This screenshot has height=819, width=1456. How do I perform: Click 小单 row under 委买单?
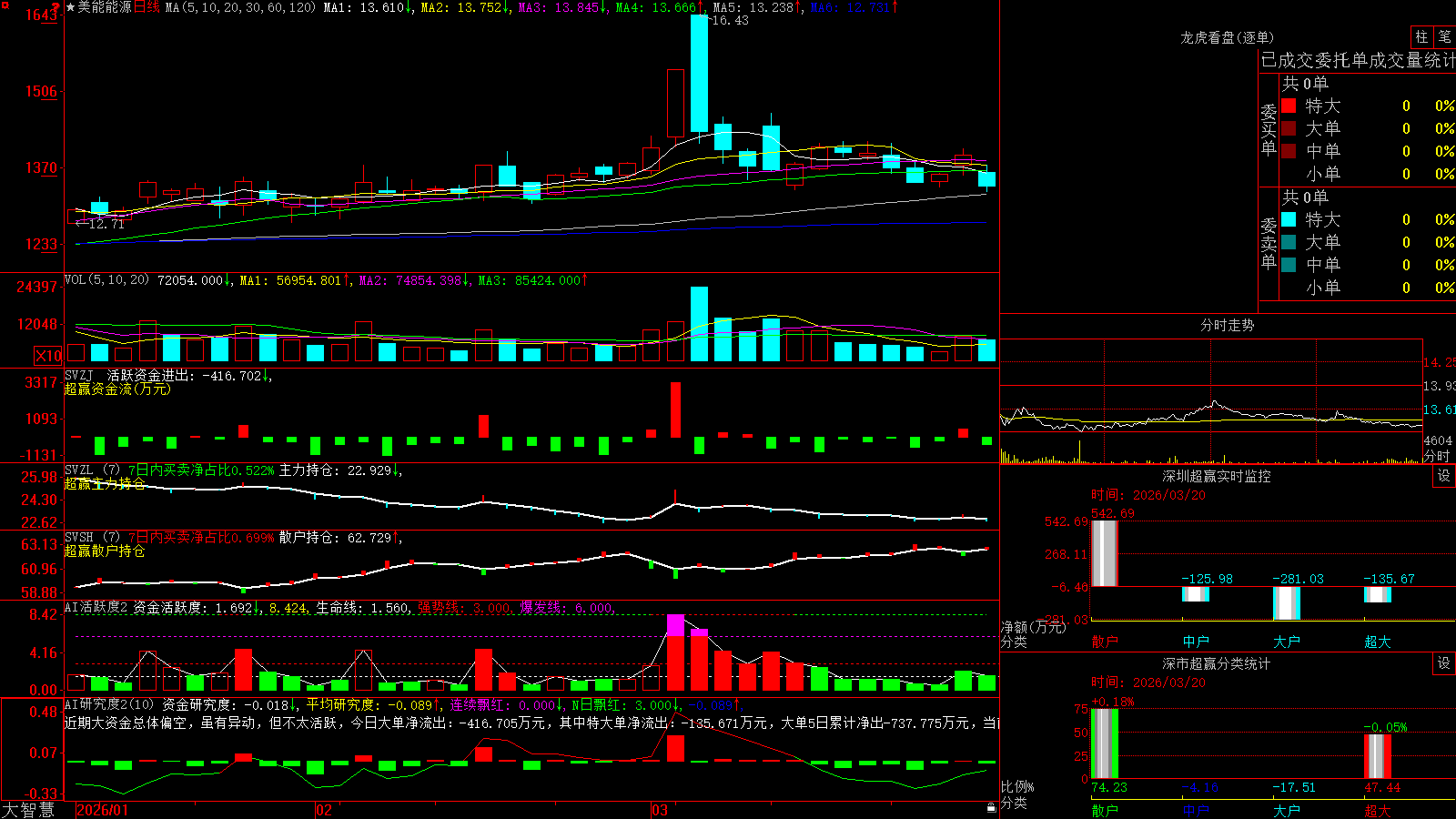coord(1367,174)
